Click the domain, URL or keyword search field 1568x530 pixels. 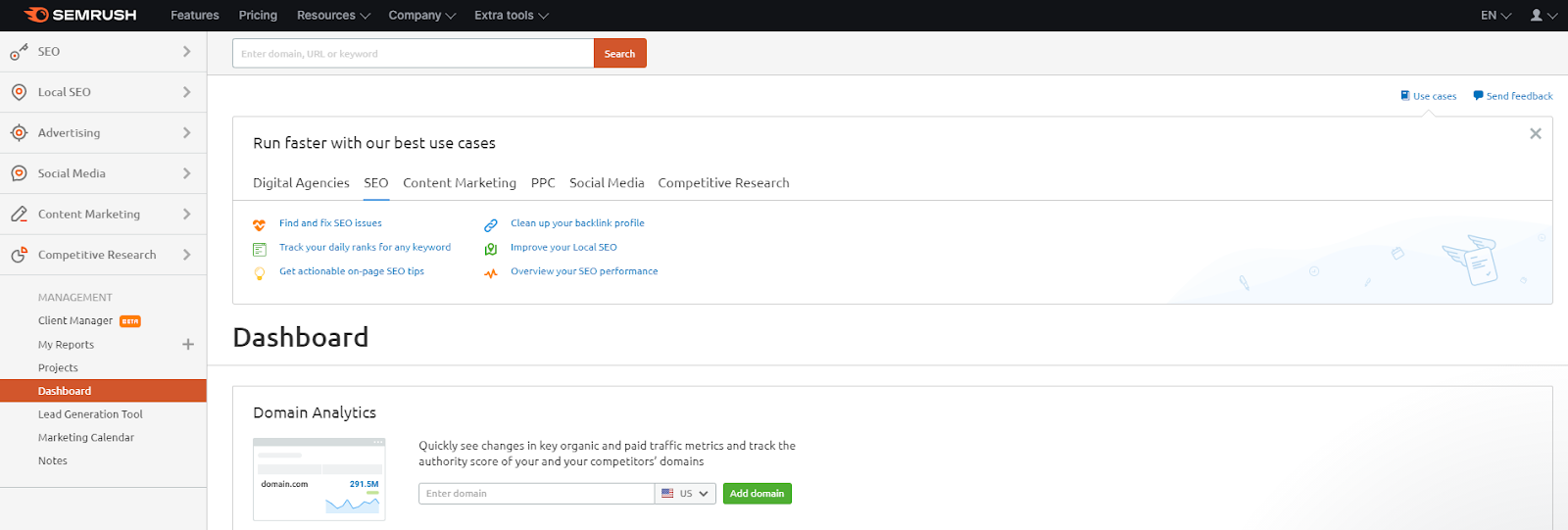coord(413,54)
